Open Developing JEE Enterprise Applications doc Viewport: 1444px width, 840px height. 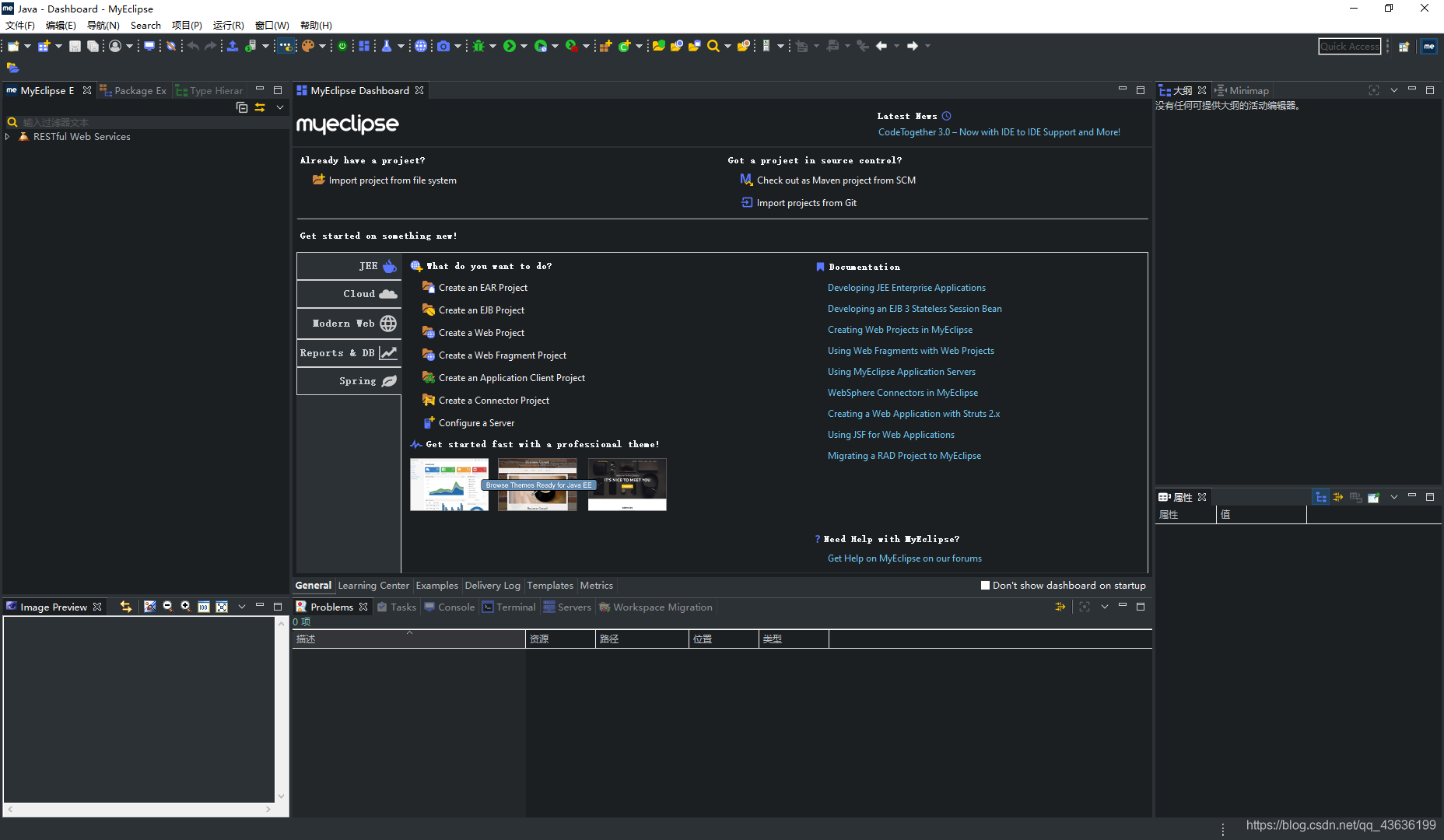906,288
